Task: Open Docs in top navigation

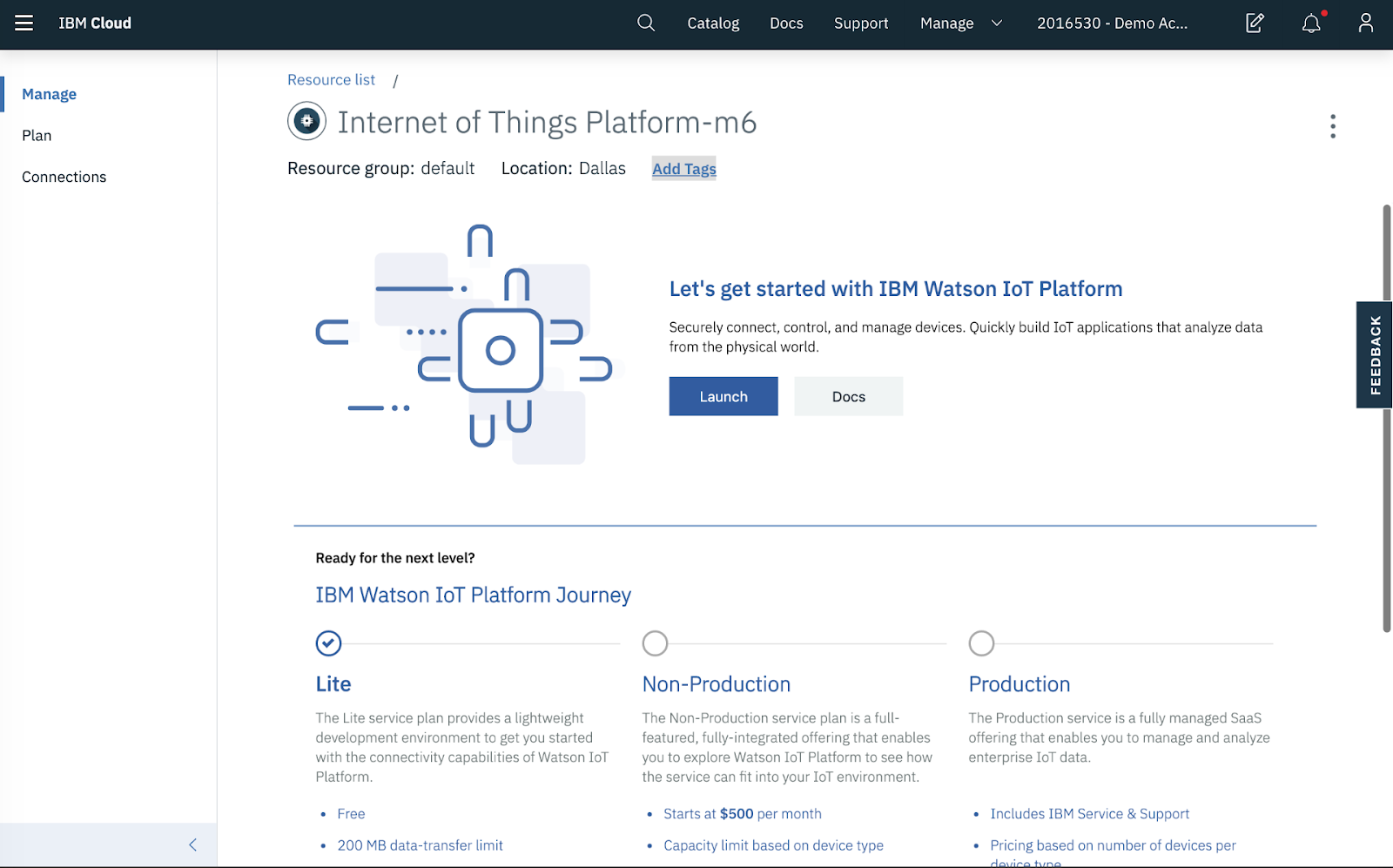Action: pos(786,24)
